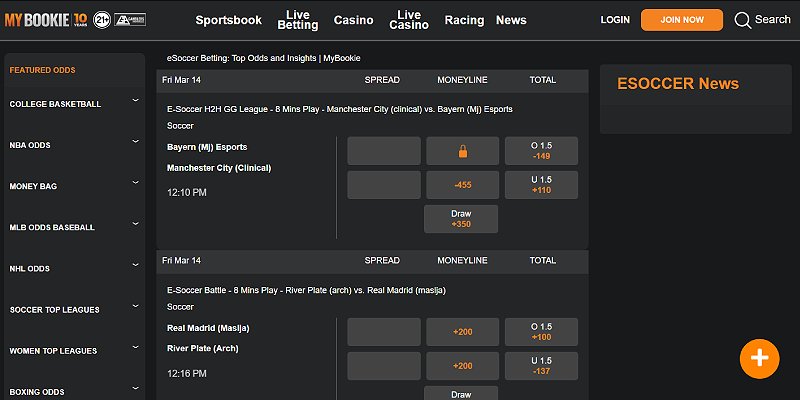Open the Search text link

(x=772, y=19)
